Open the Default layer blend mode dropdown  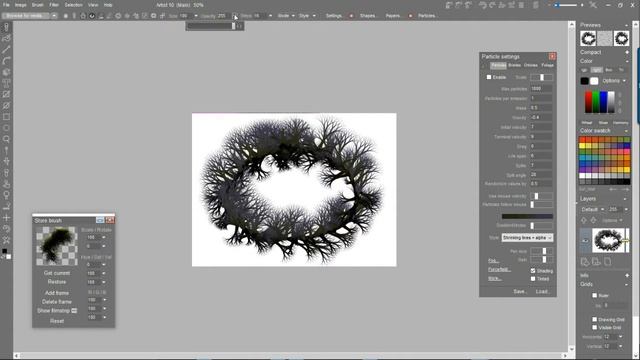point(593,209)
